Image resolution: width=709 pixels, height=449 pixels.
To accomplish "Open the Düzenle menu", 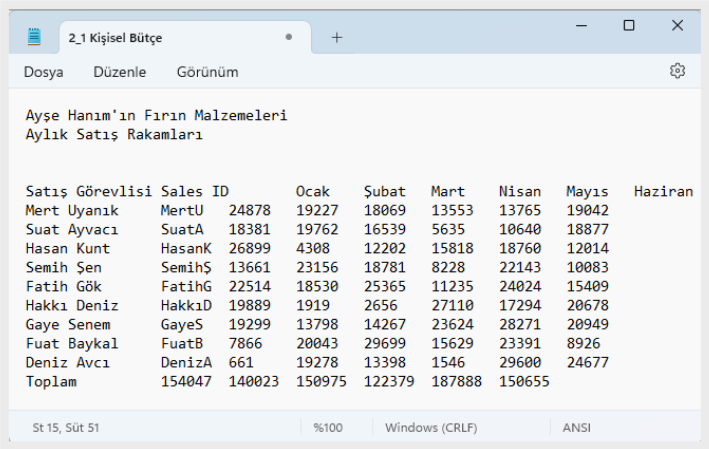I will (119, 72).
